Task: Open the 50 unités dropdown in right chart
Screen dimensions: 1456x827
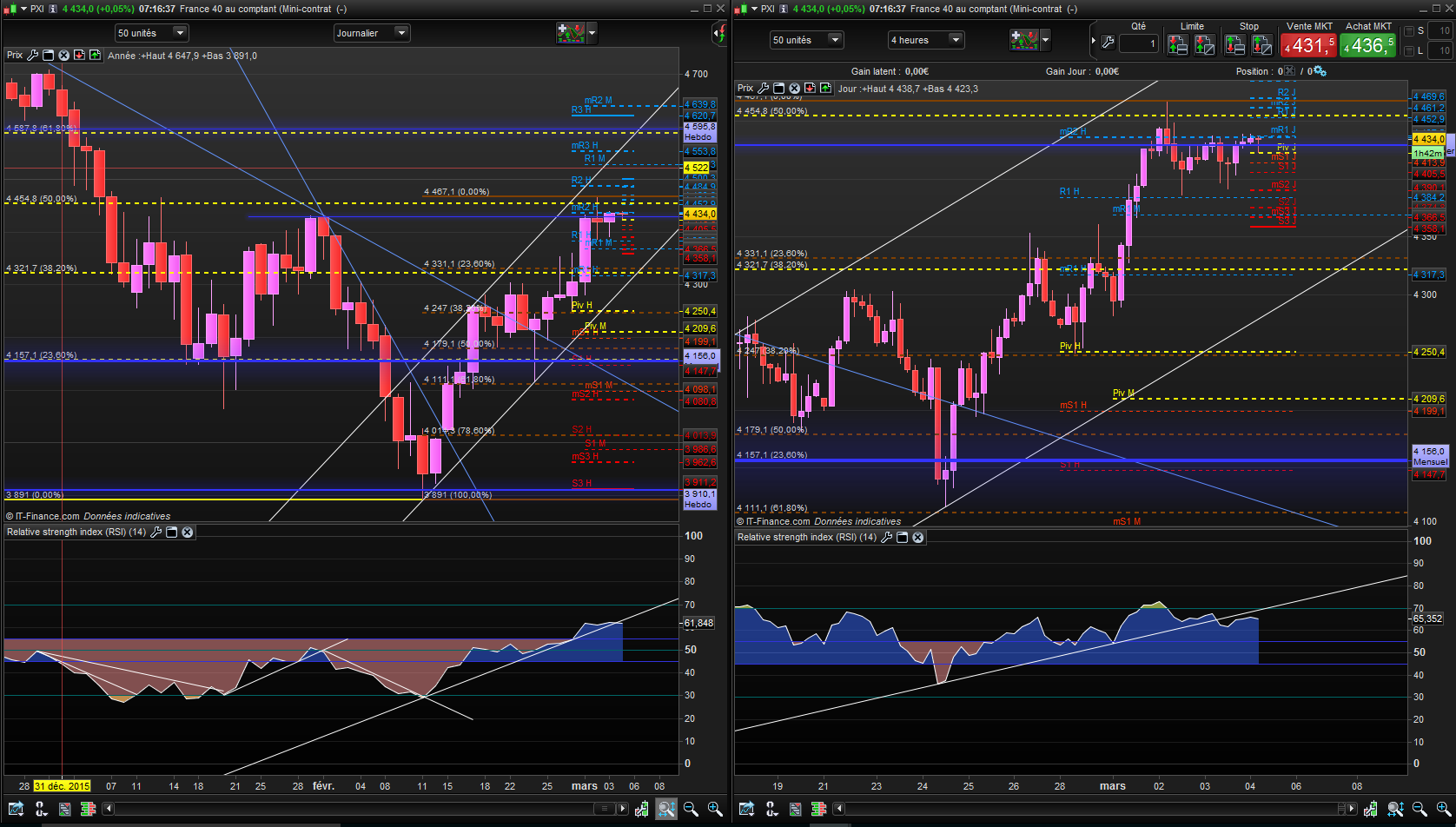Action: 806,40
